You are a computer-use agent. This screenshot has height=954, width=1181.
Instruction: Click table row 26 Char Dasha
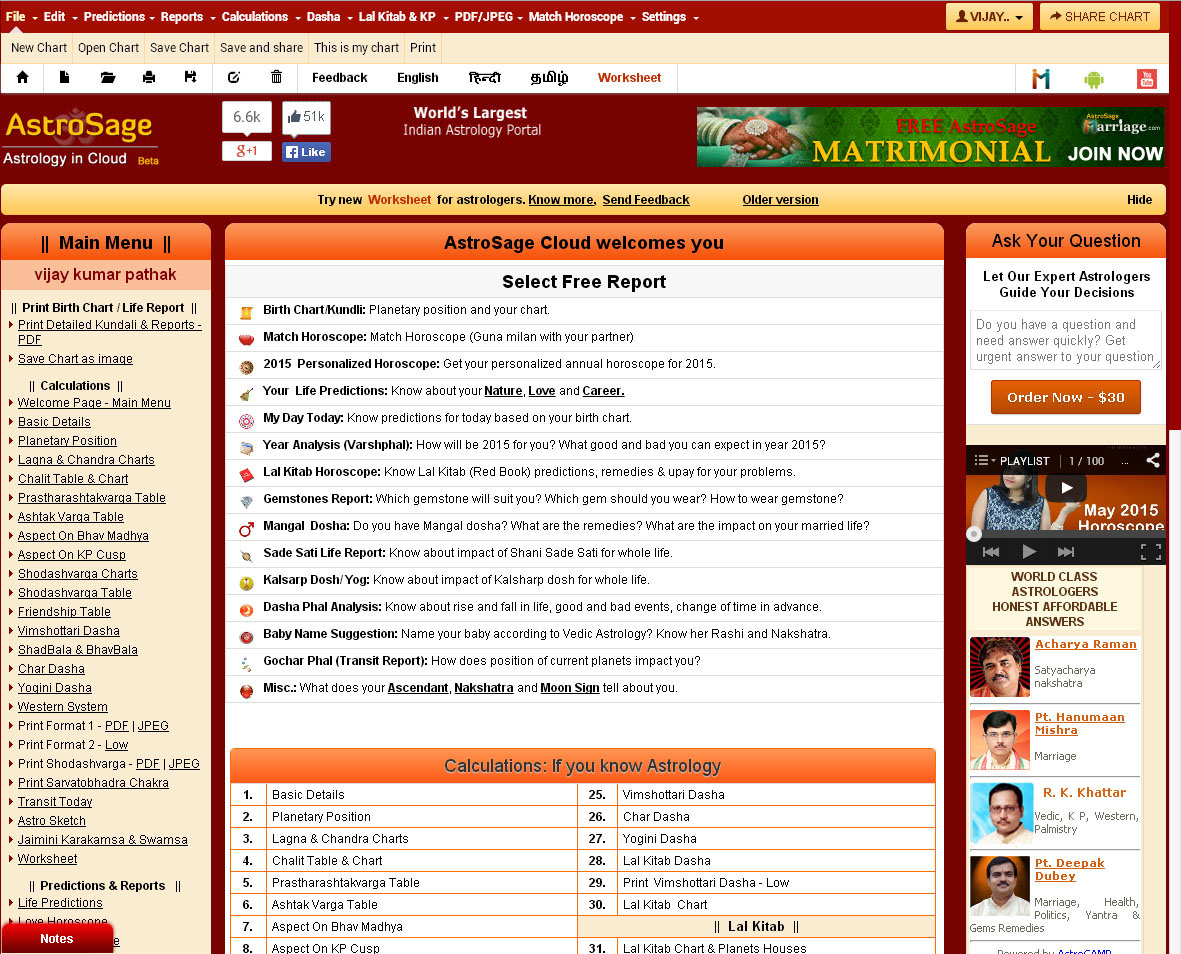tap(756, 816)
